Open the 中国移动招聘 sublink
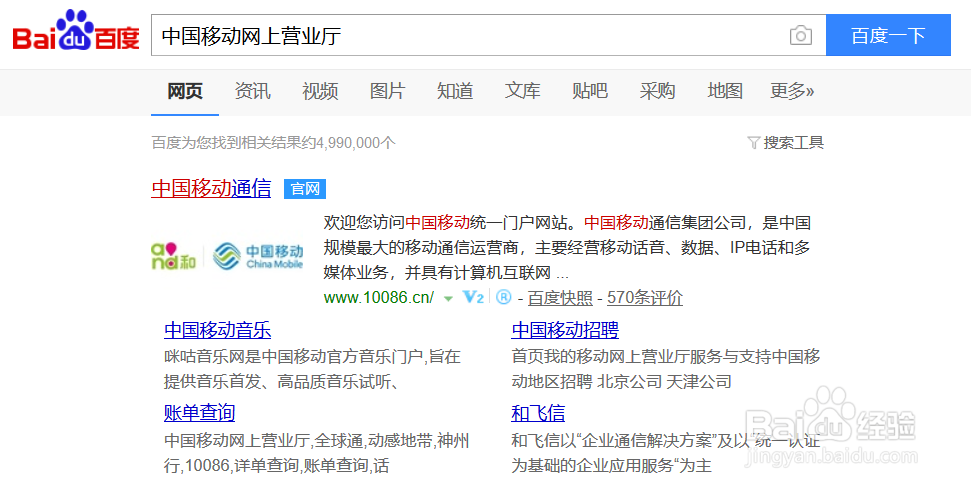Viewport: 971px width, 490px height. tap(565, 330)
